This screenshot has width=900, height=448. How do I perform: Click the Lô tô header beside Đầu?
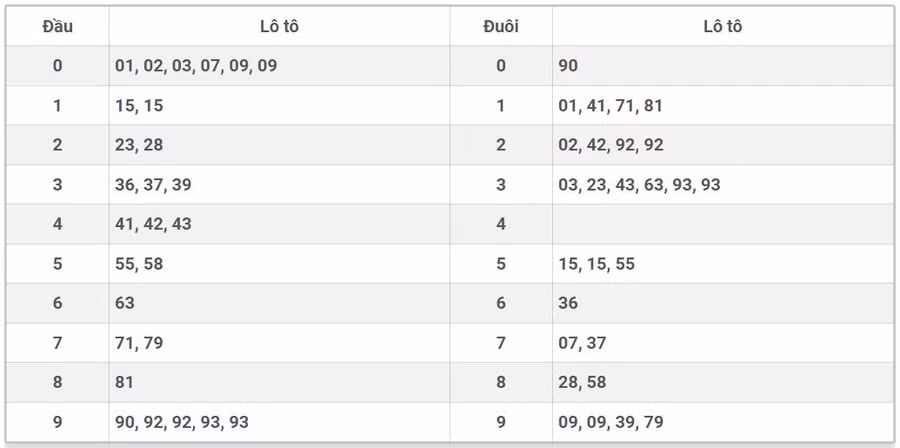coord(279,27)
